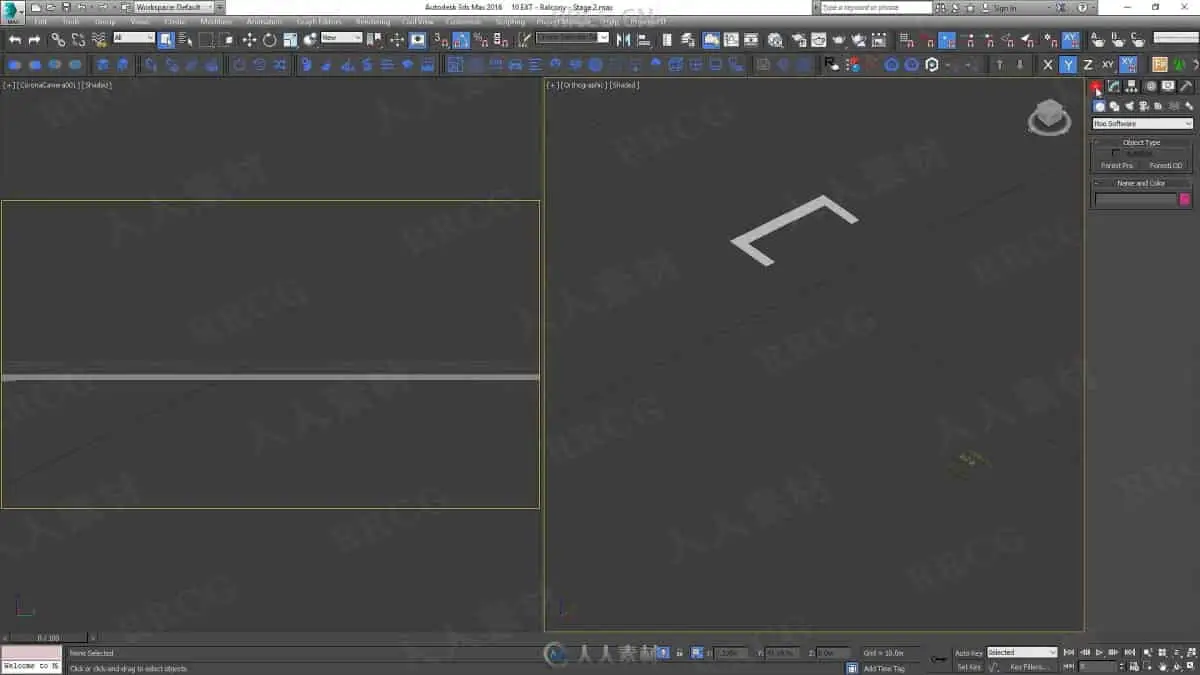The height and width of the screenshot is (675, 1200).
Task: Toggle Window/Crossing selection mode
Action: pos(226,40)
